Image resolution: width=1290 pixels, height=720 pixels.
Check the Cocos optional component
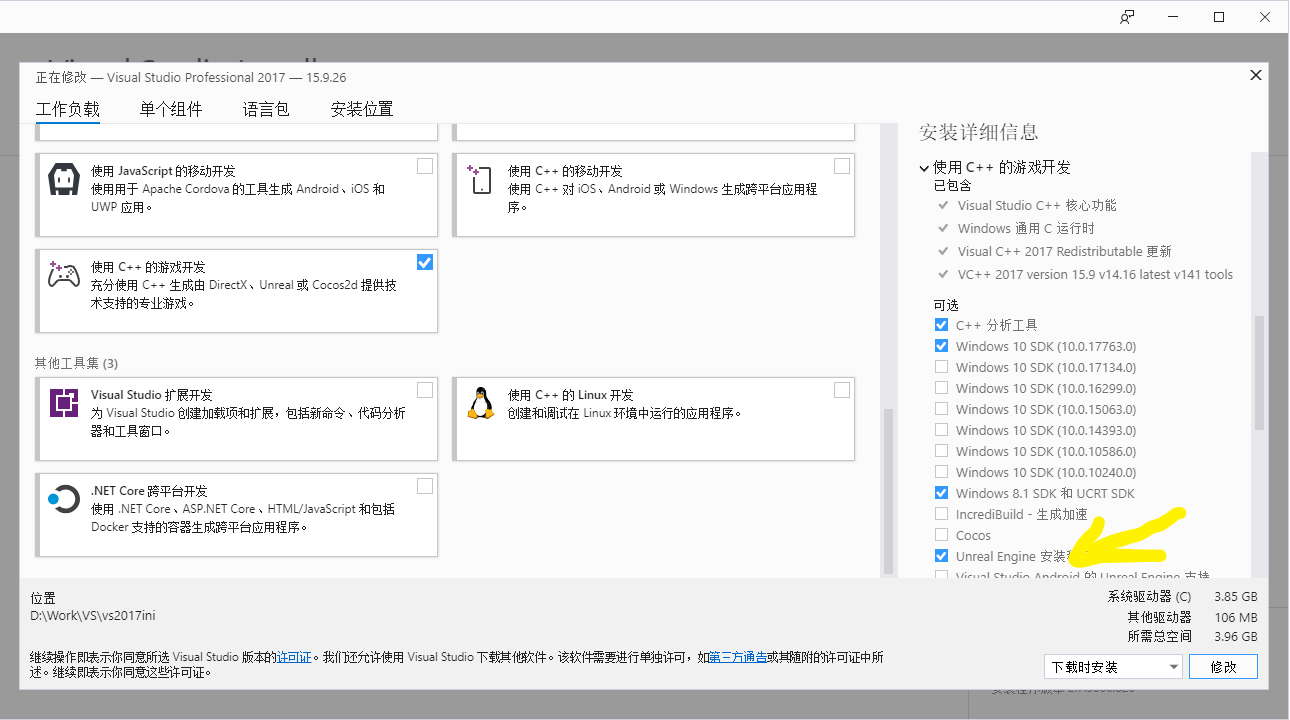click(941, 535)
